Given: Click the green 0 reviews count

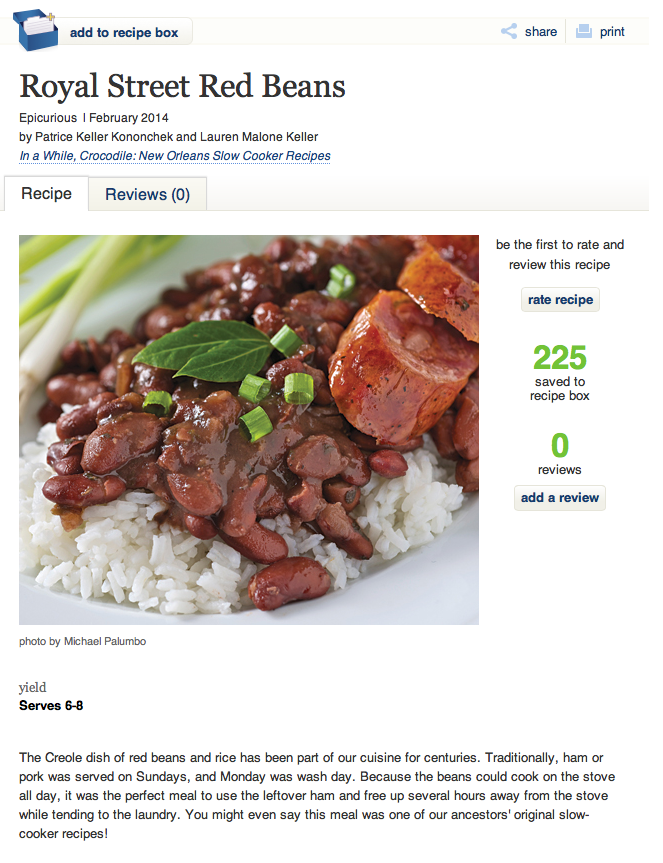Looking at the screenshot, I should tap(560, 444).
